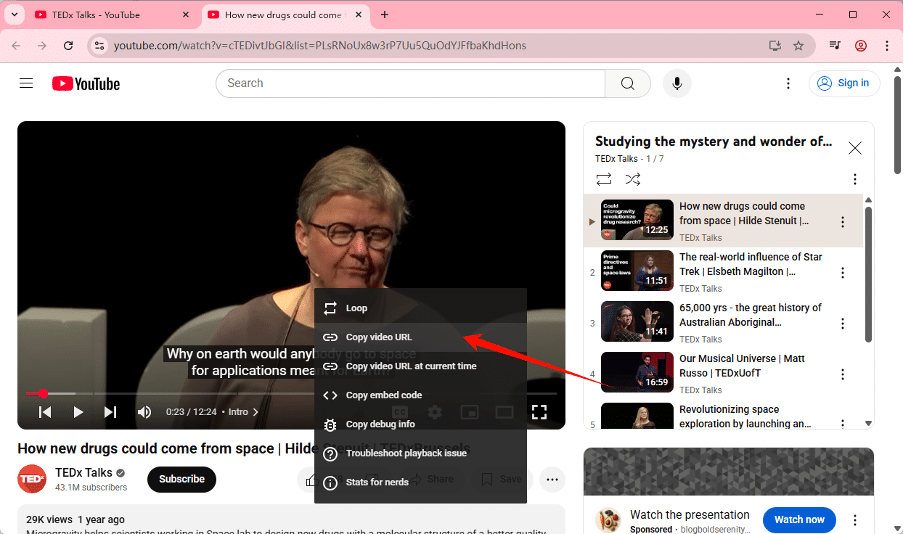Seek using the red progress bar handle

click(x=43, y=393)
